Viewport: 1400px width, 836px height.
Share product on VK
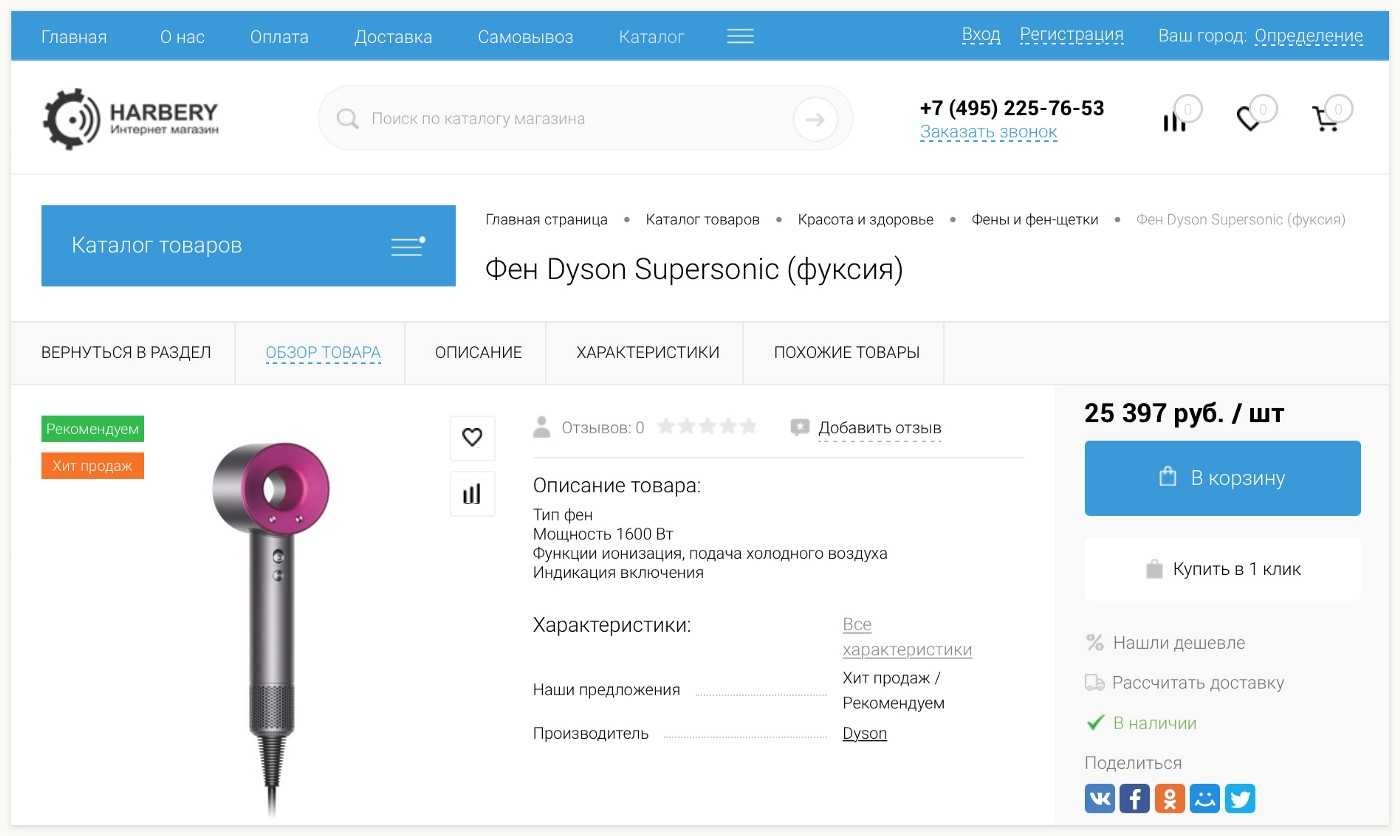(x=1100, y=798)
